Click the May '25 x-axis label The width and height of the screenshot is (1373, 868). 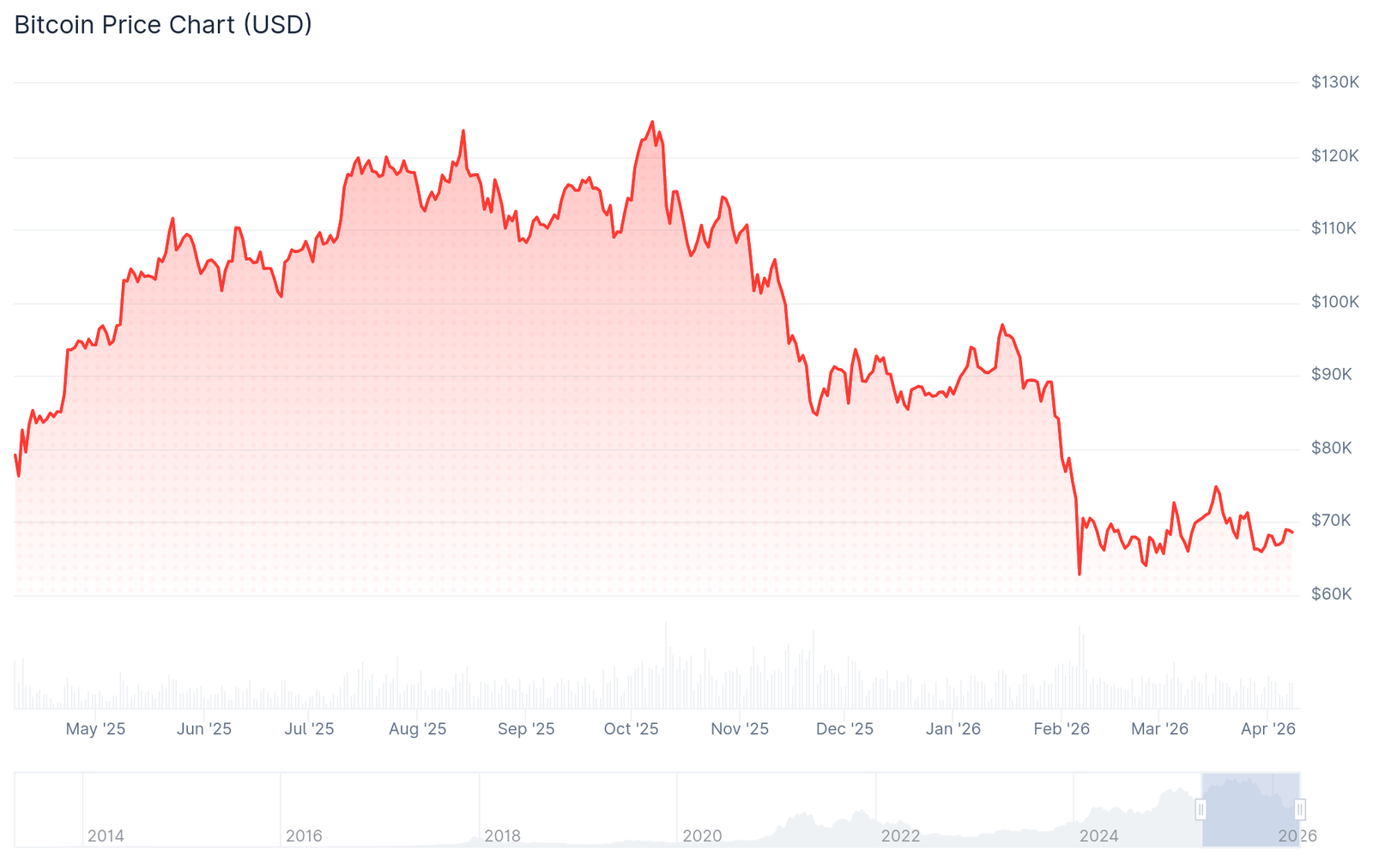[95, 729]
